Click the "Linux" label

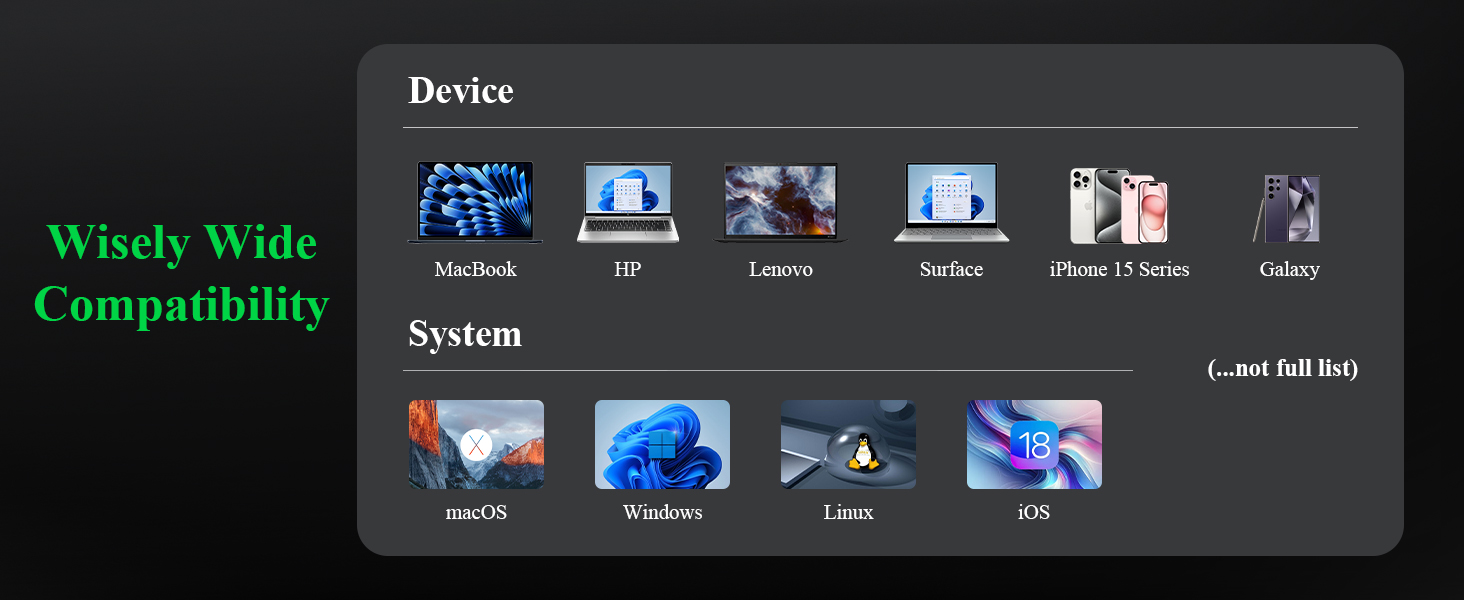pos(848,513)
